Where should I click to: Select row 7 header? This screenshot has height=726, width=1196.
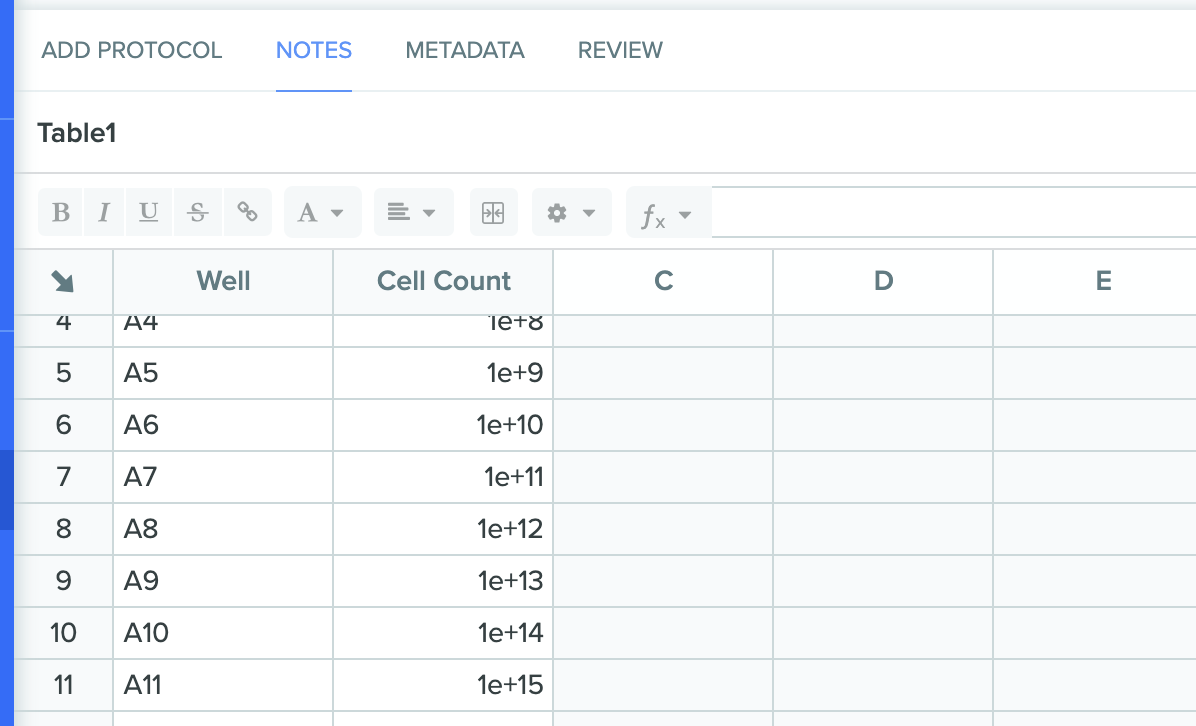click(x=63, y=477)
